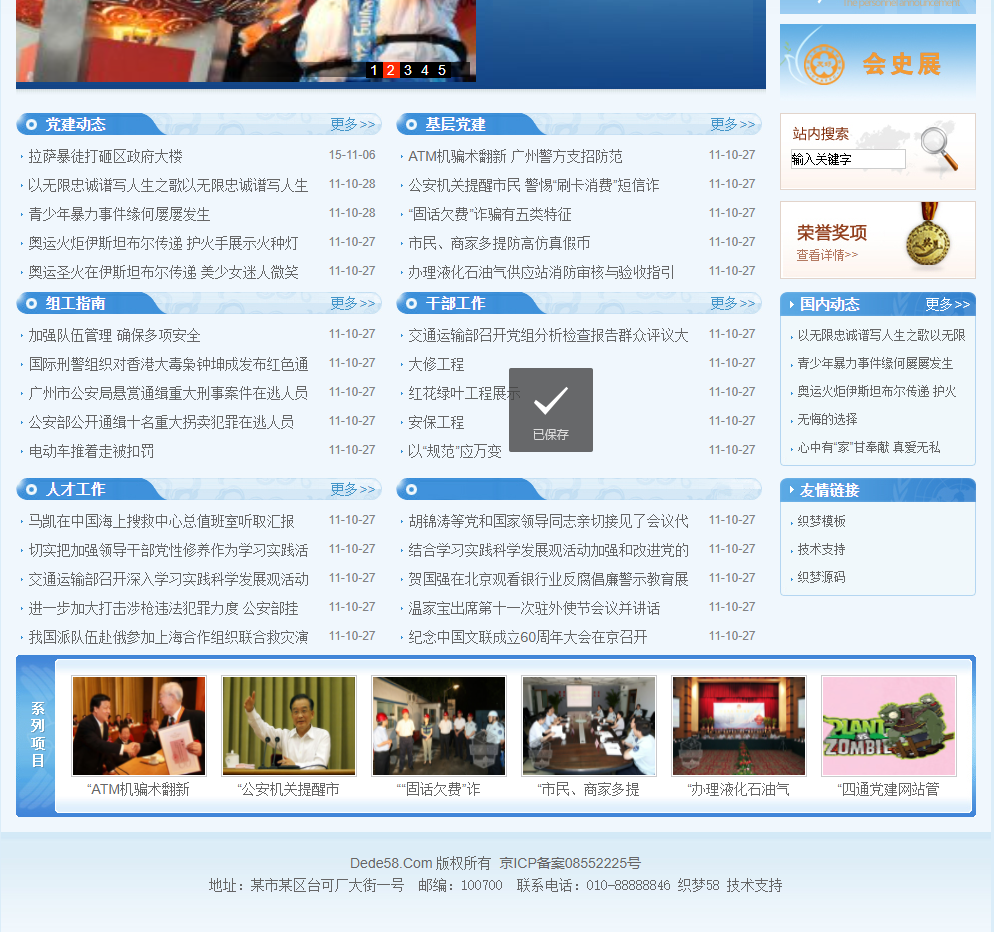Click the checkmark 已保存 saved icon
Viewport: 994px width, 932px height.
550,402
